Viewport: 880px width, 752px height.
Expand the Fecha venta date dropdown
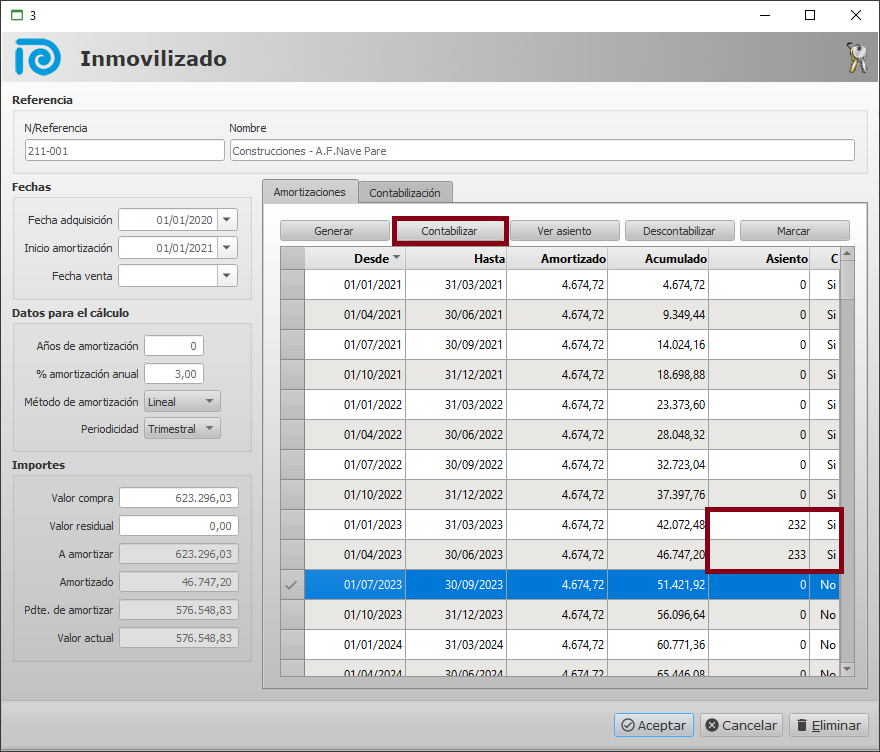[228, 276]
